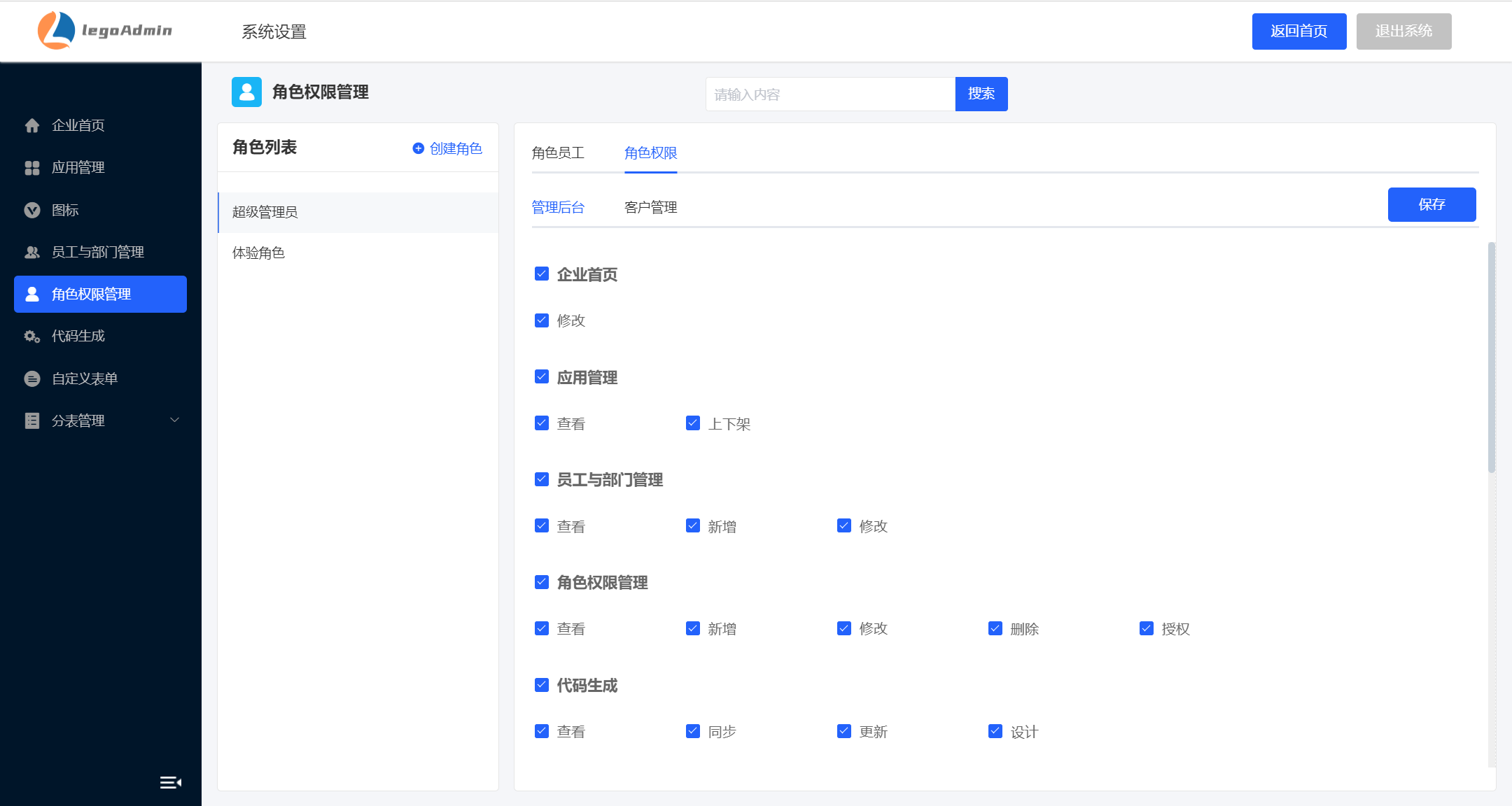Open the 客户管理 permissions tab

point(650,207)
